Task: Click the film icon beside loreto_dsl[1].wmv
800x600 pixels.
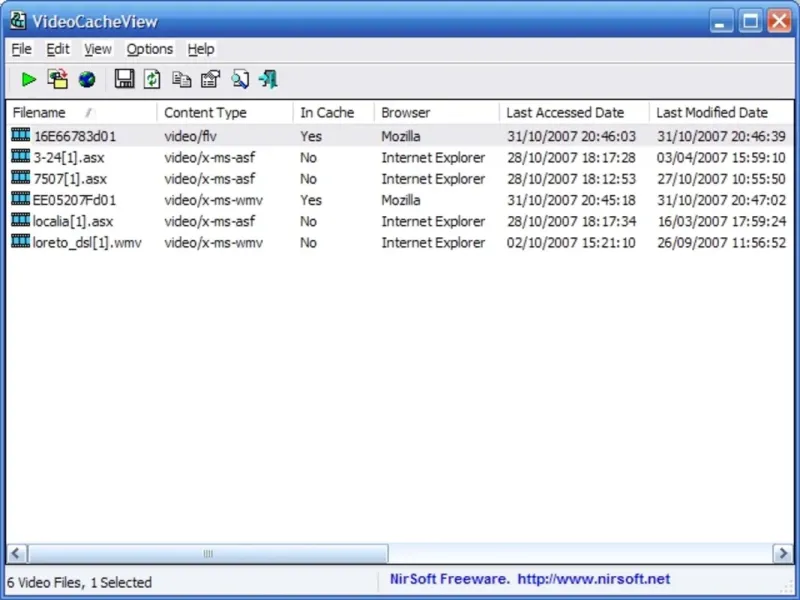Action: 20,241
